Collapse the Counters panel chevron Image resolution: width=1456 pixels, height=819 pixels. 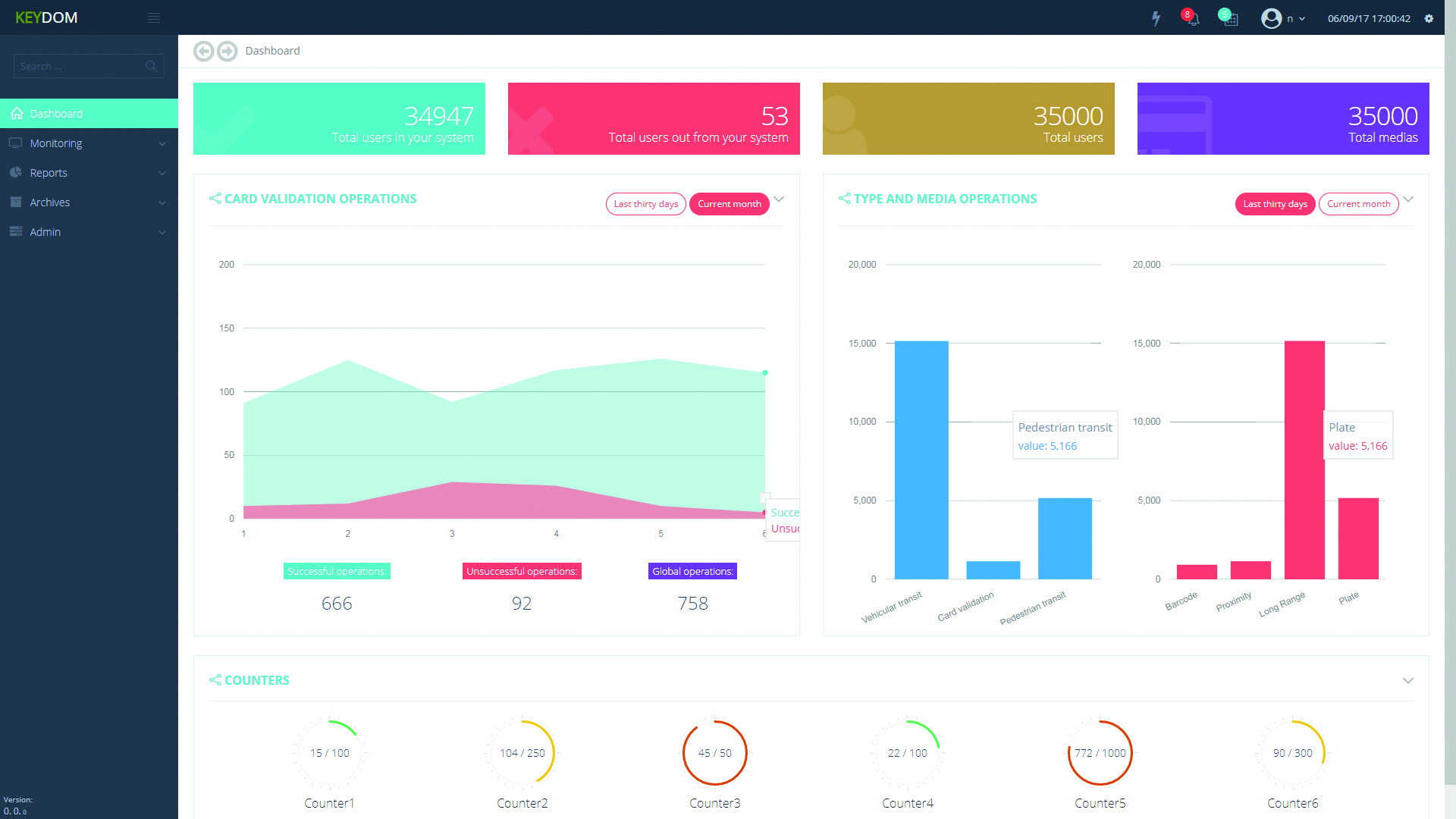coord(1407,680)
